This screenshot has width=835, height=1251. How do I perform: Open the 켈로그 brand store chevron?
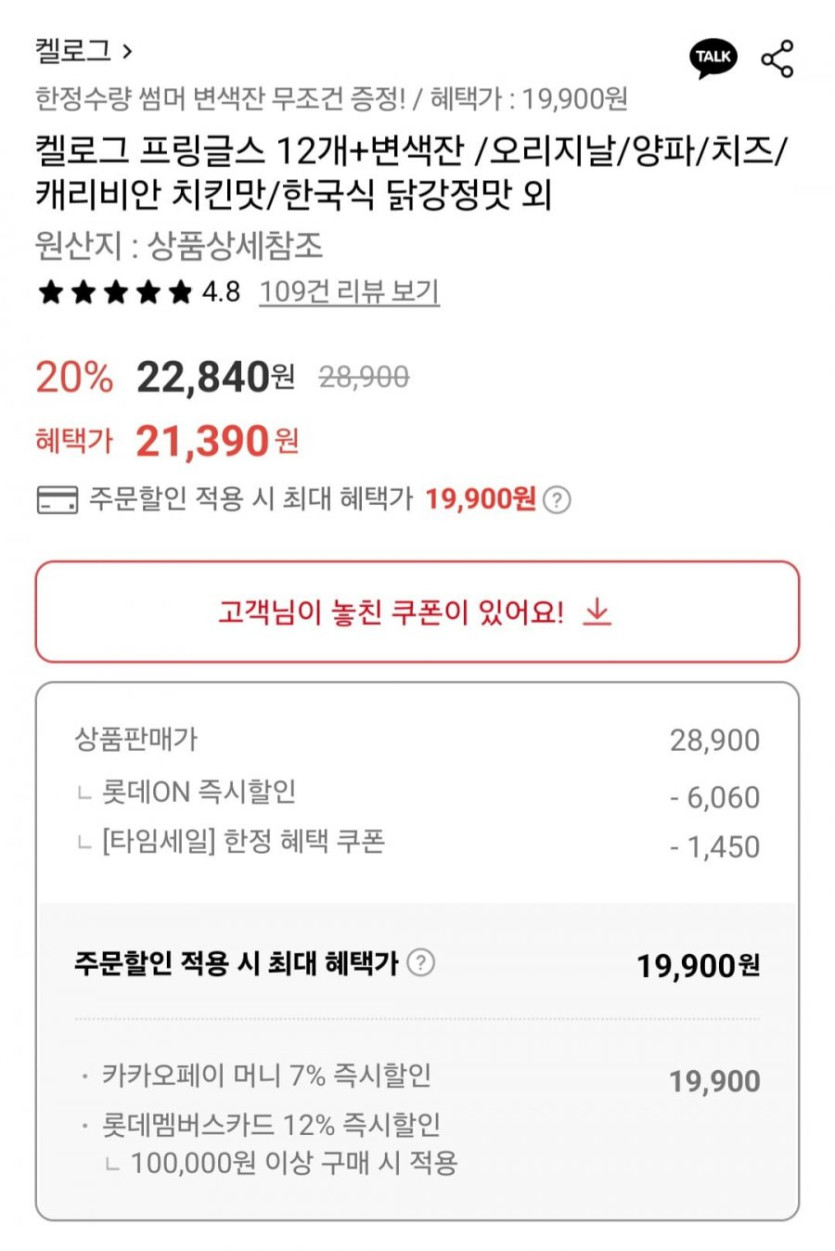(x=126, y=50)
